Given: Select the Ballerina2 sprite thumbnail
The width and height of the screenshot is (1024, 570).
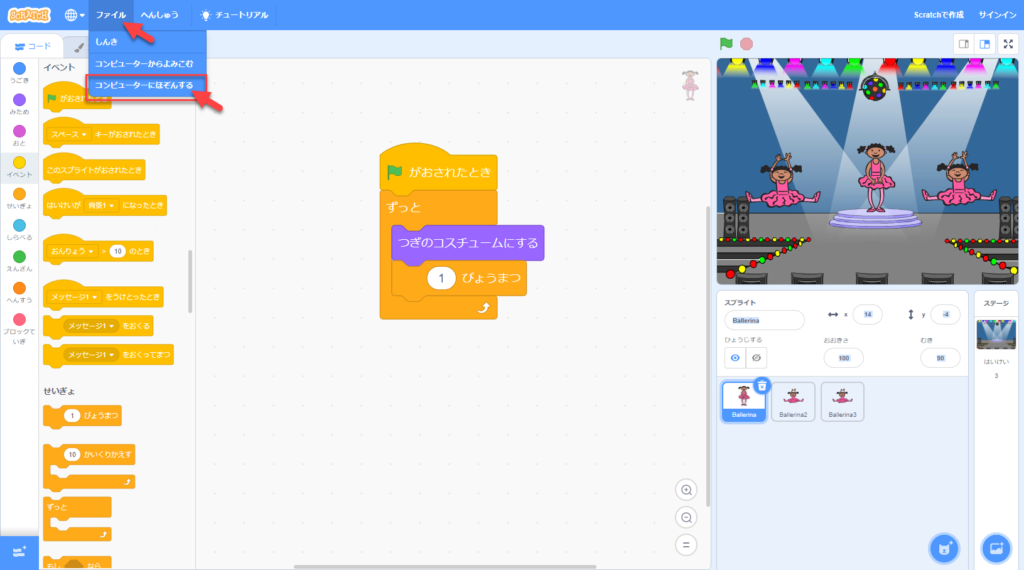Looking at the screenshot, I should click(x=792, y=401).
